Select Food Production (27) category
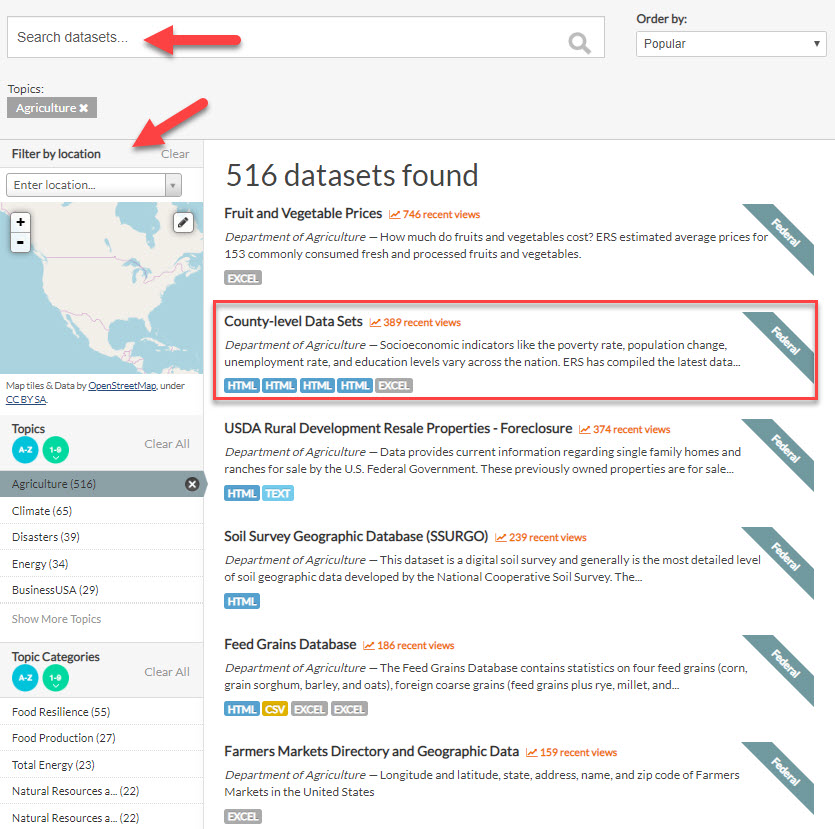 tap(62, 737)
